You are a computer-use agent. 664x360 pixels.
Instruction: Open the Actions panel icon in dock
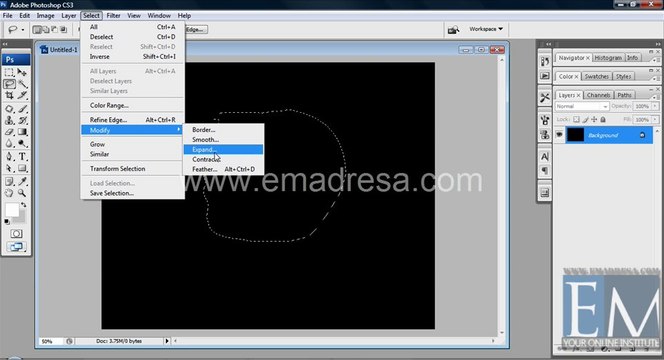tap(545, 76)
